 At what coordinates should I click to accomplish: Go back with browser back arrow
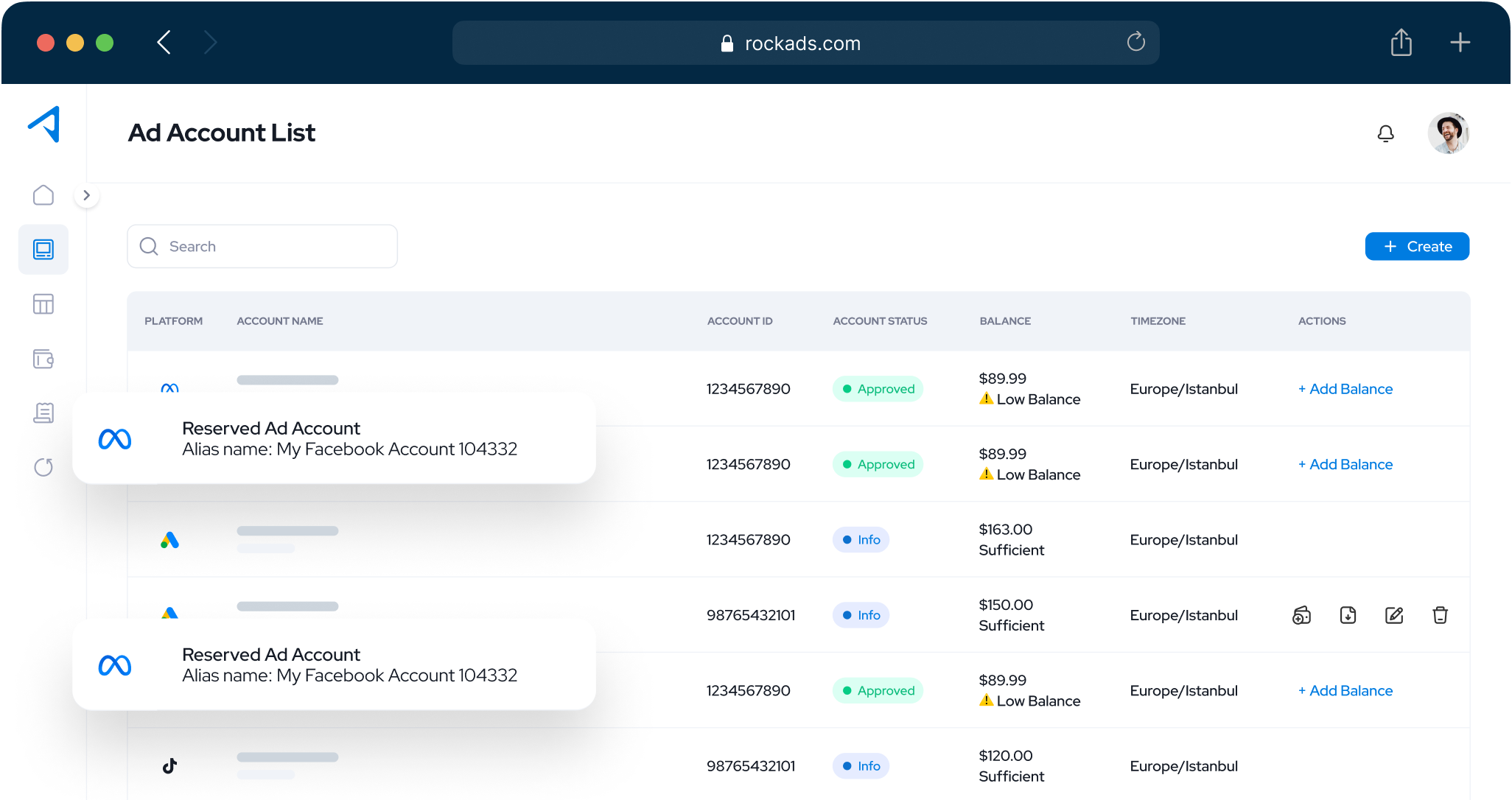coord(164,43)
